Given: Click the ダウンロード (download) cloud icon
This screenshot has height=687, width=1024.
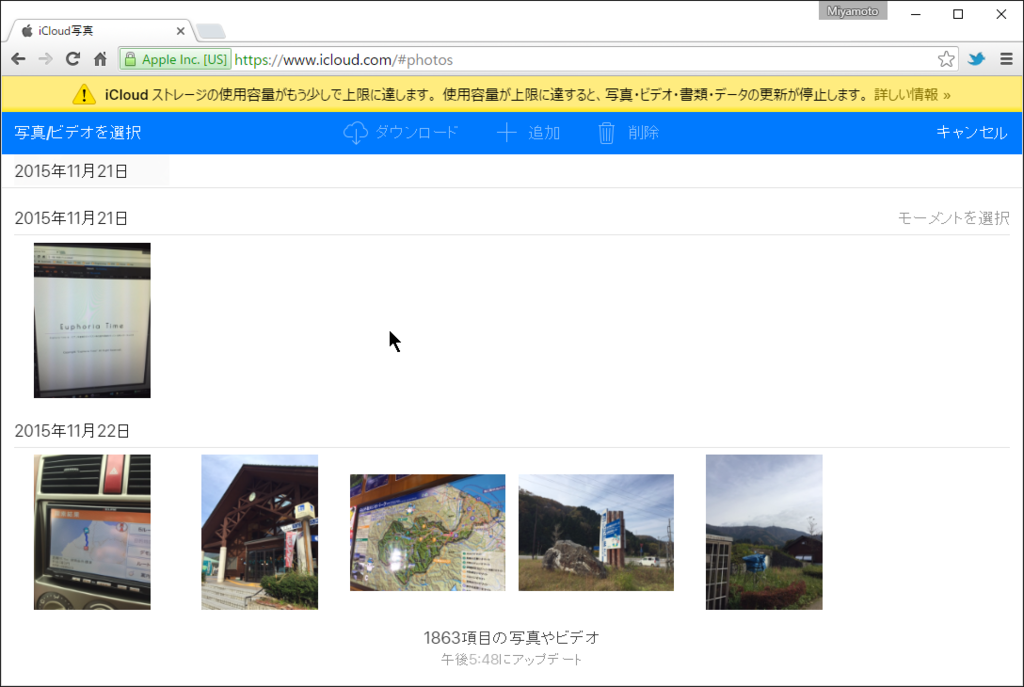Looking at the screenshot, I should point(355,132).
